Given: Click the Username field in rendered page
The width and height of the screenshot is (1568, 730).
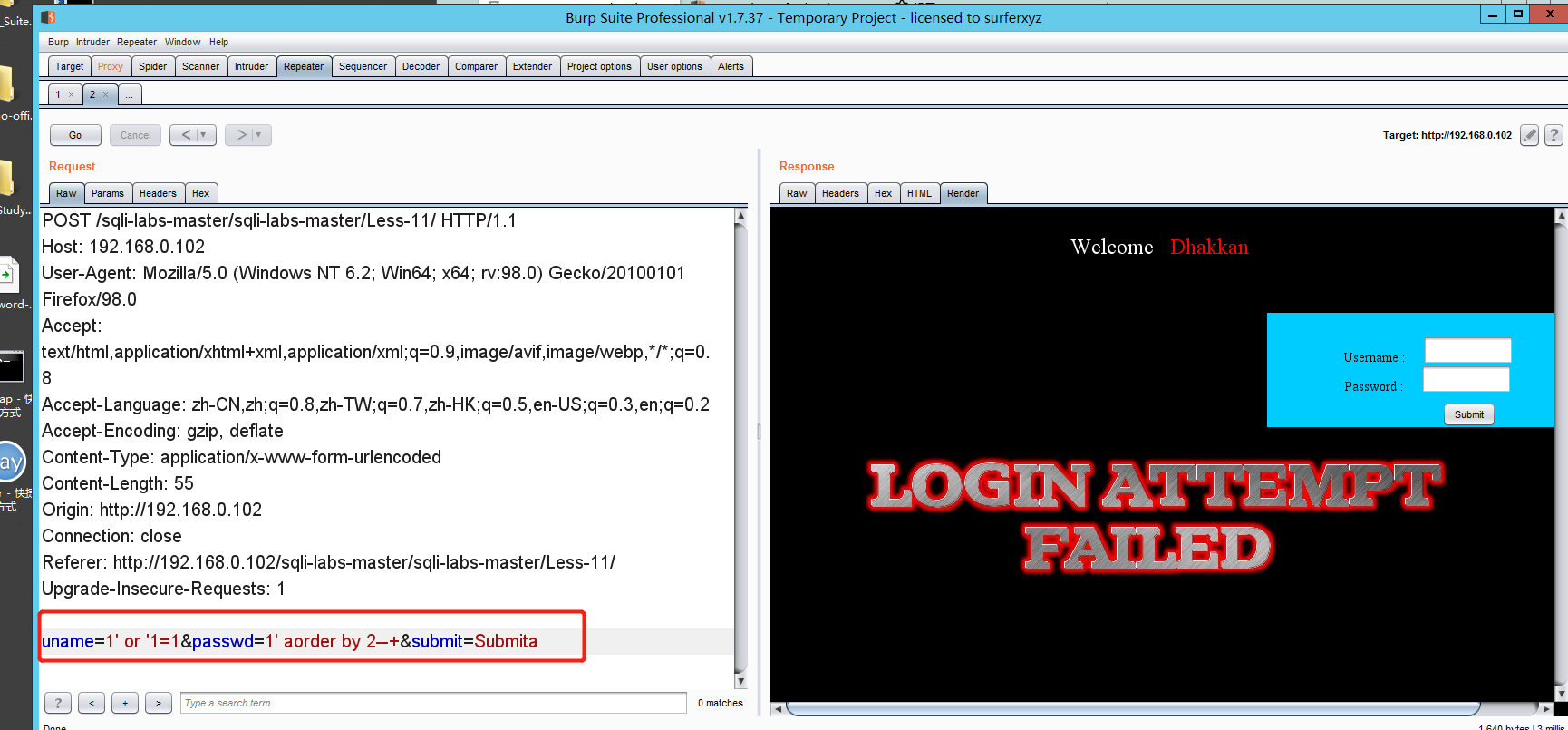Looking at the screenshot, I should pyautogui.click(x=1467, y=350).
